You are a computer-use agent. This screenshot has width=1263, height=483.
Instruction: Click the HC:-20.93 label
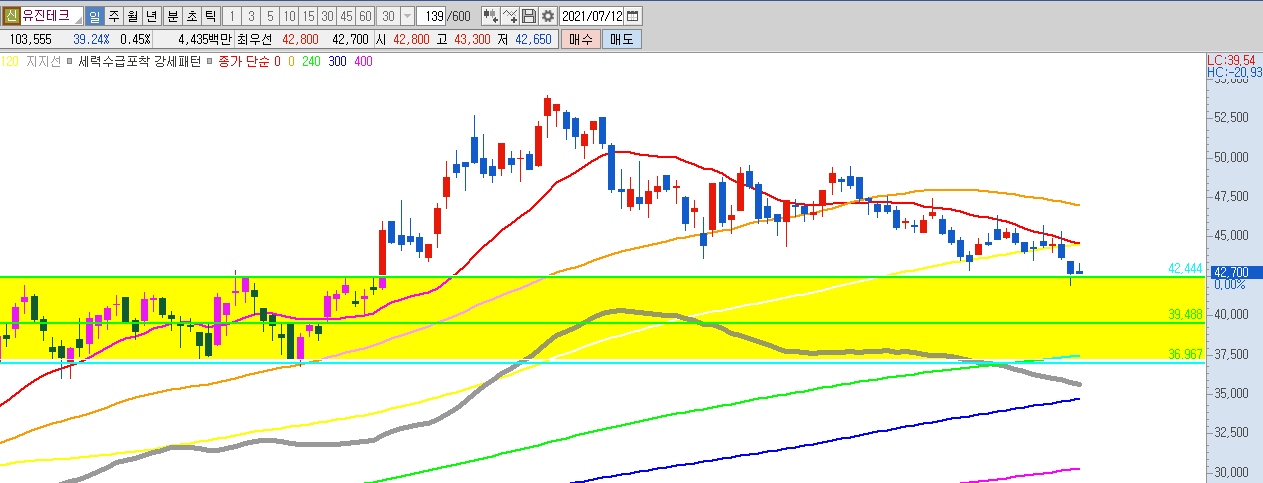point(1234,73)
